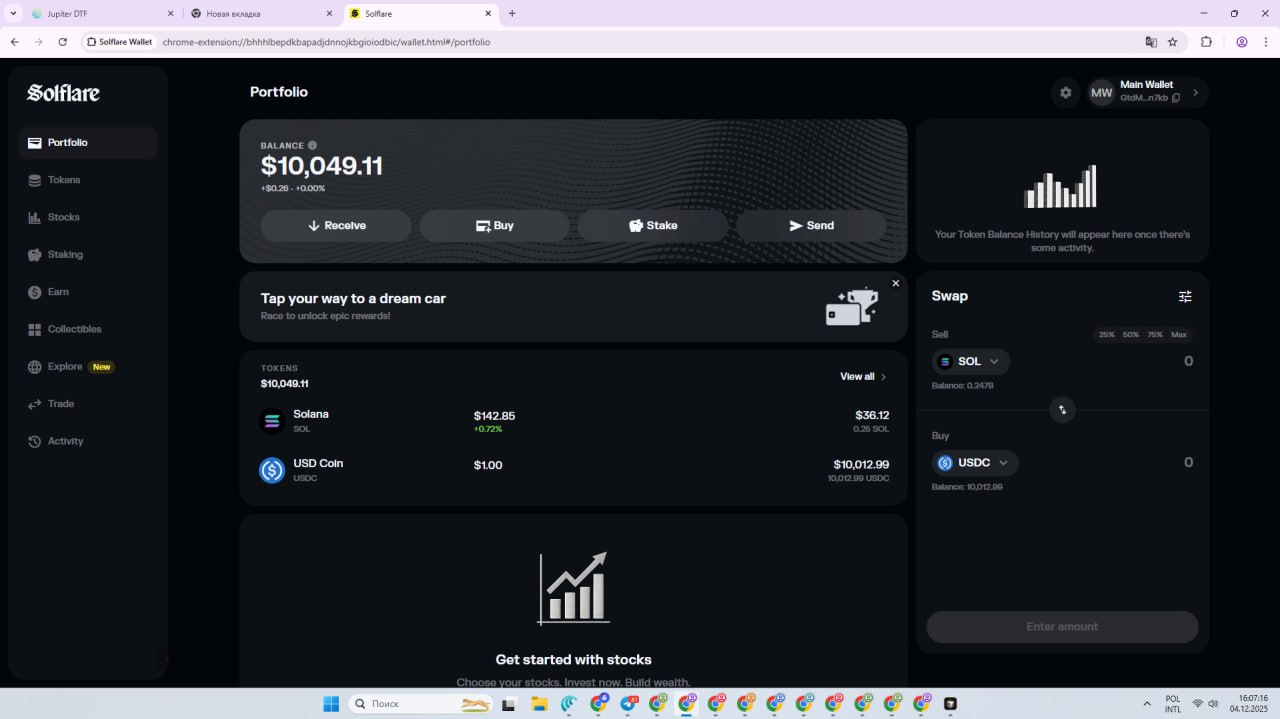1280x719 pixels.
Task: Click the Solana token icon
Action: point(272,421)
